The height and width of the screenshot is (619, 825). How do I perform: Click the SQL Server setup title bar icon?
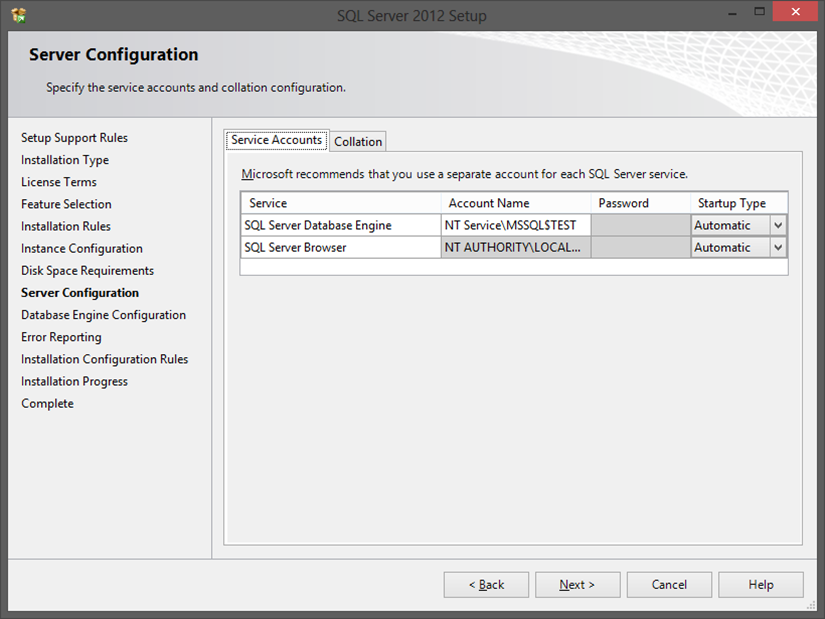click(18, 15)
